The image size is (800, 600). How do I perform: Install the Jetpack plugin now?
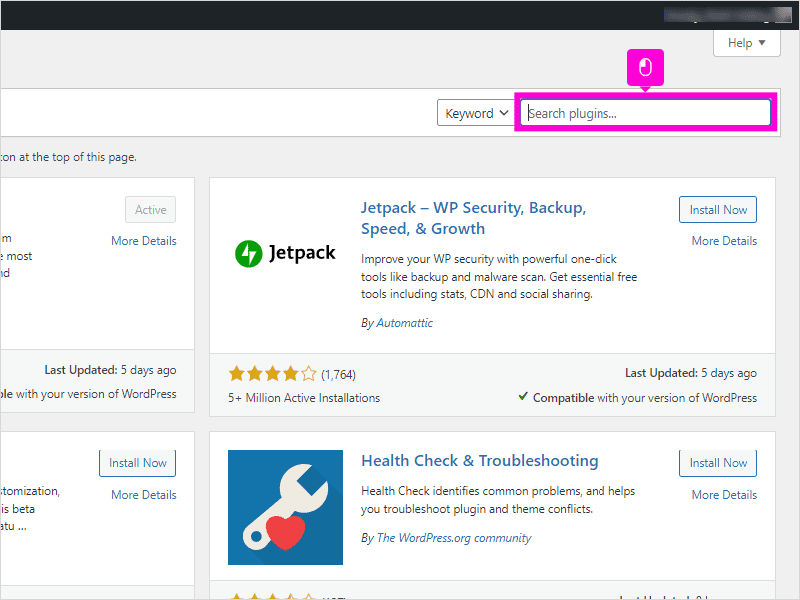coord(718,210)
